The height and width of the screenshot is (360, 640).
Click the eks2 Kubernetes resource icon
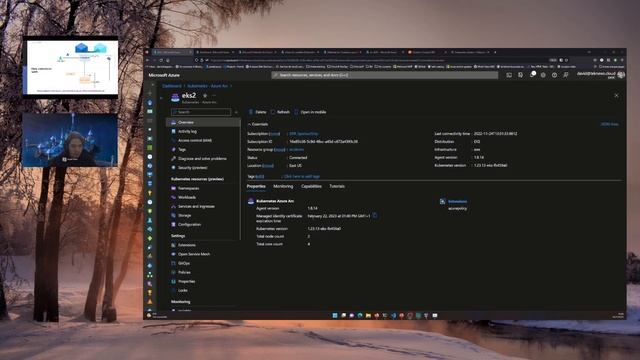pos(175,97)
